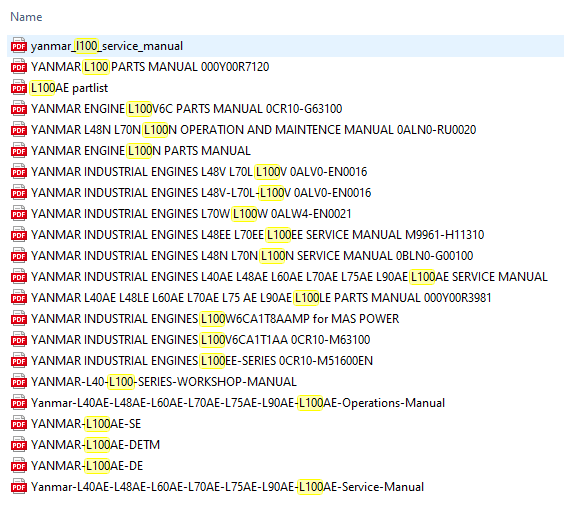Select L48N L70N L100N SERVICE MANUAL name
Screen dimensions: 564x530
coord(252,256)
